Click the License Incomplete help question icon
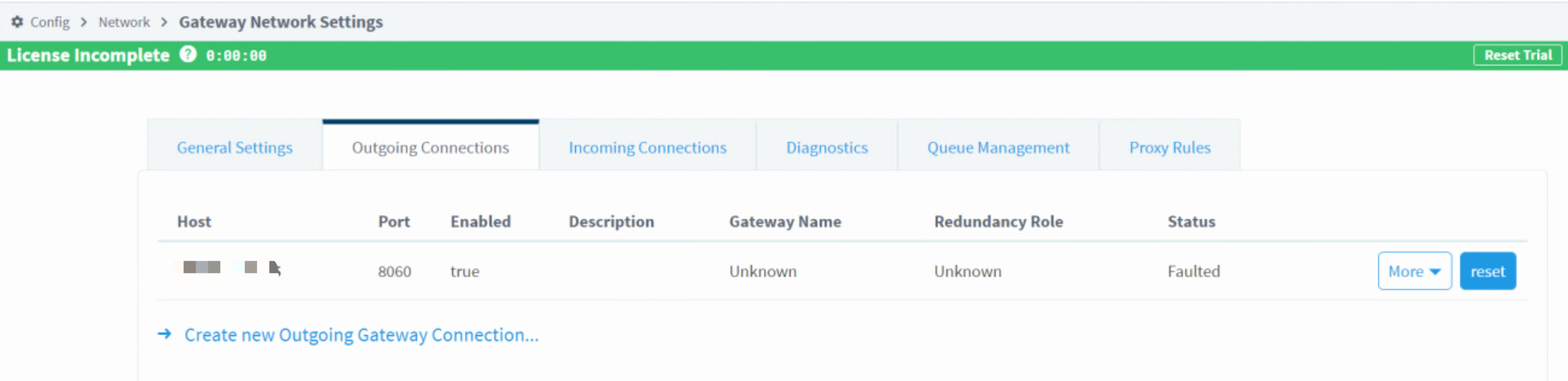Viewport: 1568px width, 381px height. [188, 55]
